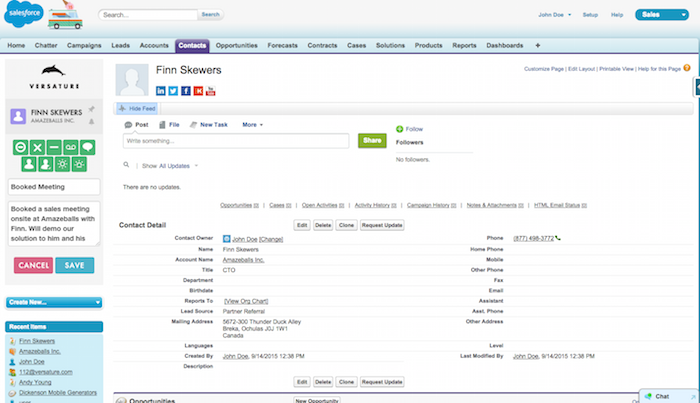Open the Facebook social icon
700x403 pixels.
pyautogui.click(x=185, y=91)
